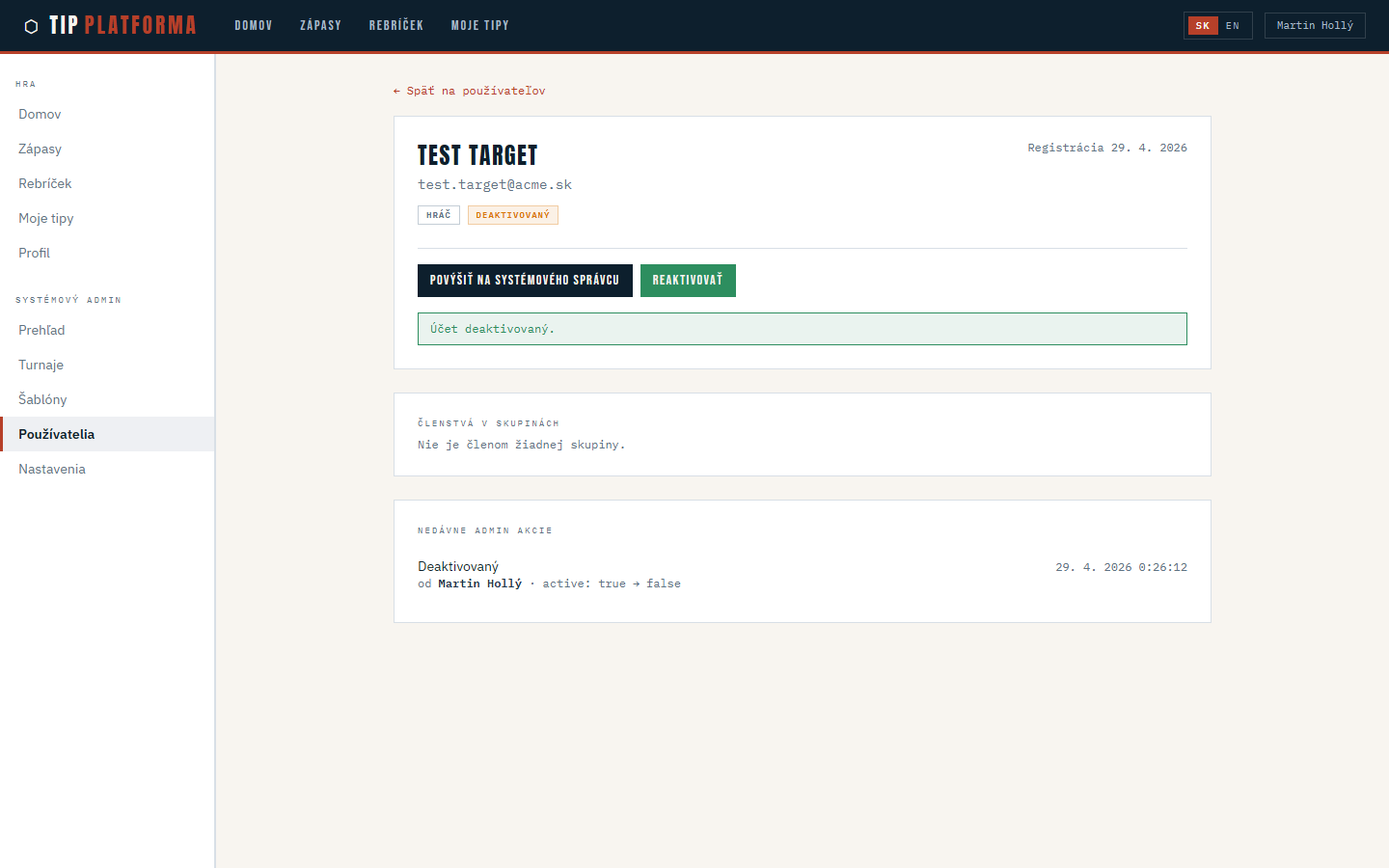Open Turnaje in the admin sidebar
Screen dimensions: 1389x868
[x=41, y=365]
